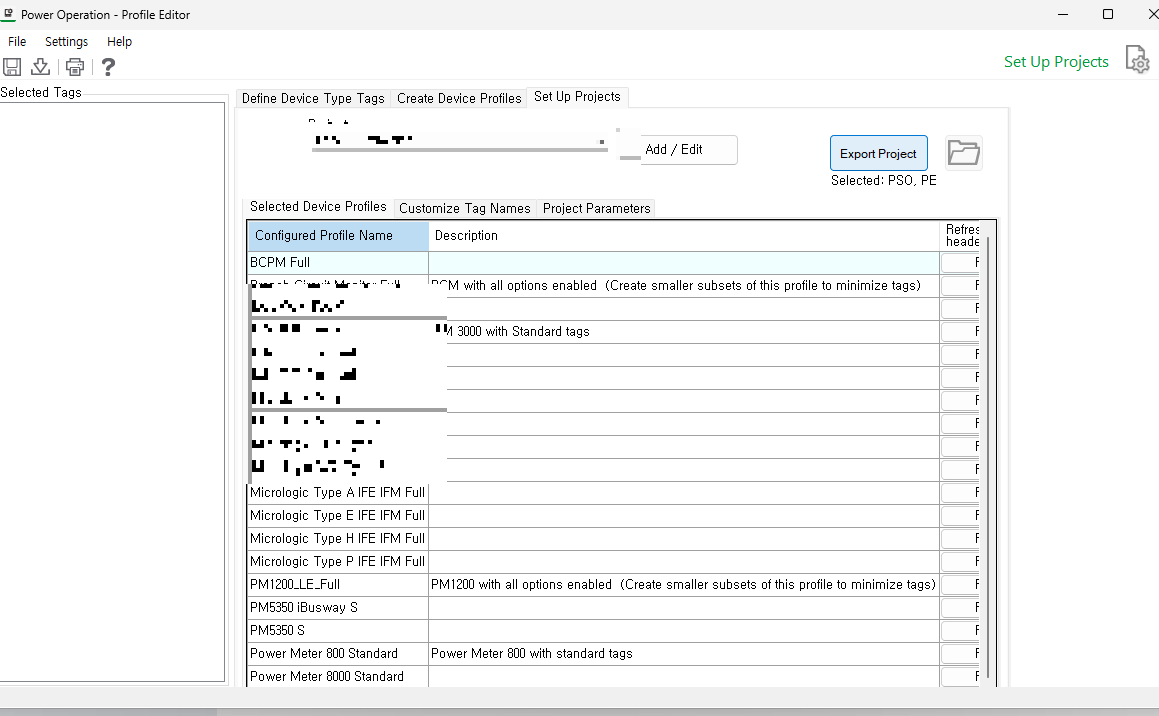Click description 'Power Meter 800 with standard tags'

[531, 653]
